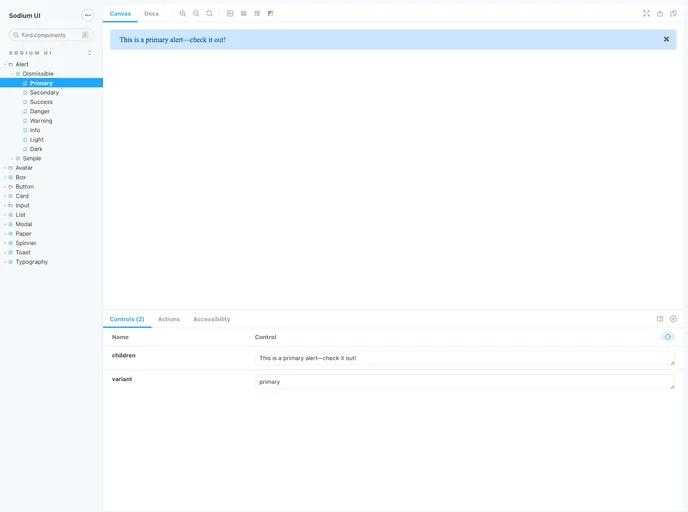Click the variant control text field

(465, 382)
